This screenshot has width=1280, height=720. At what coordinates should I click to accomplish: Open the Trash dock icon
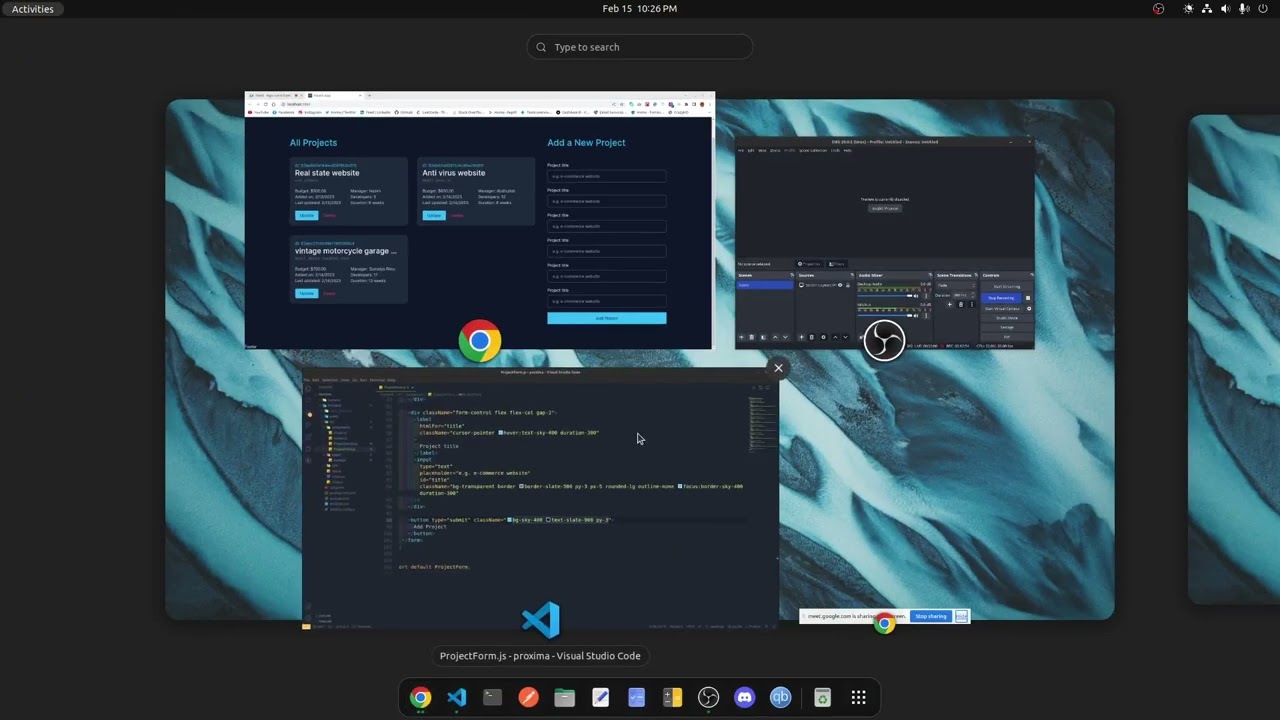click(x=822, y=698)
